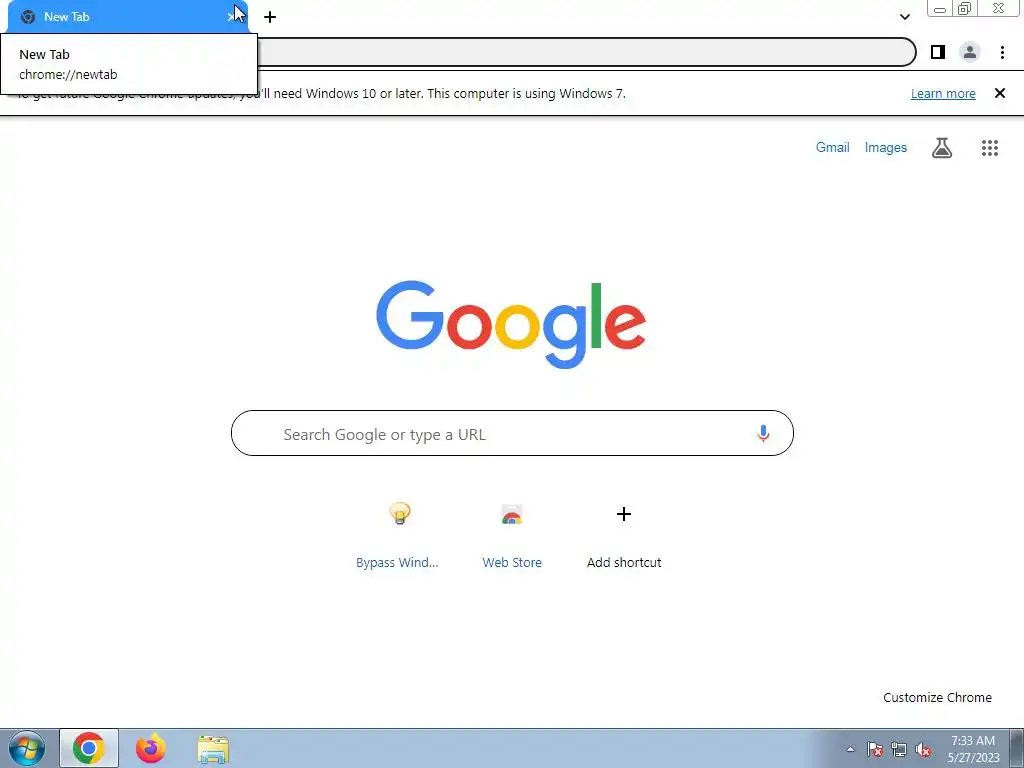The image size is (1024, 768).
Task: Open Google Images link
Action: [x=886, y=148]
